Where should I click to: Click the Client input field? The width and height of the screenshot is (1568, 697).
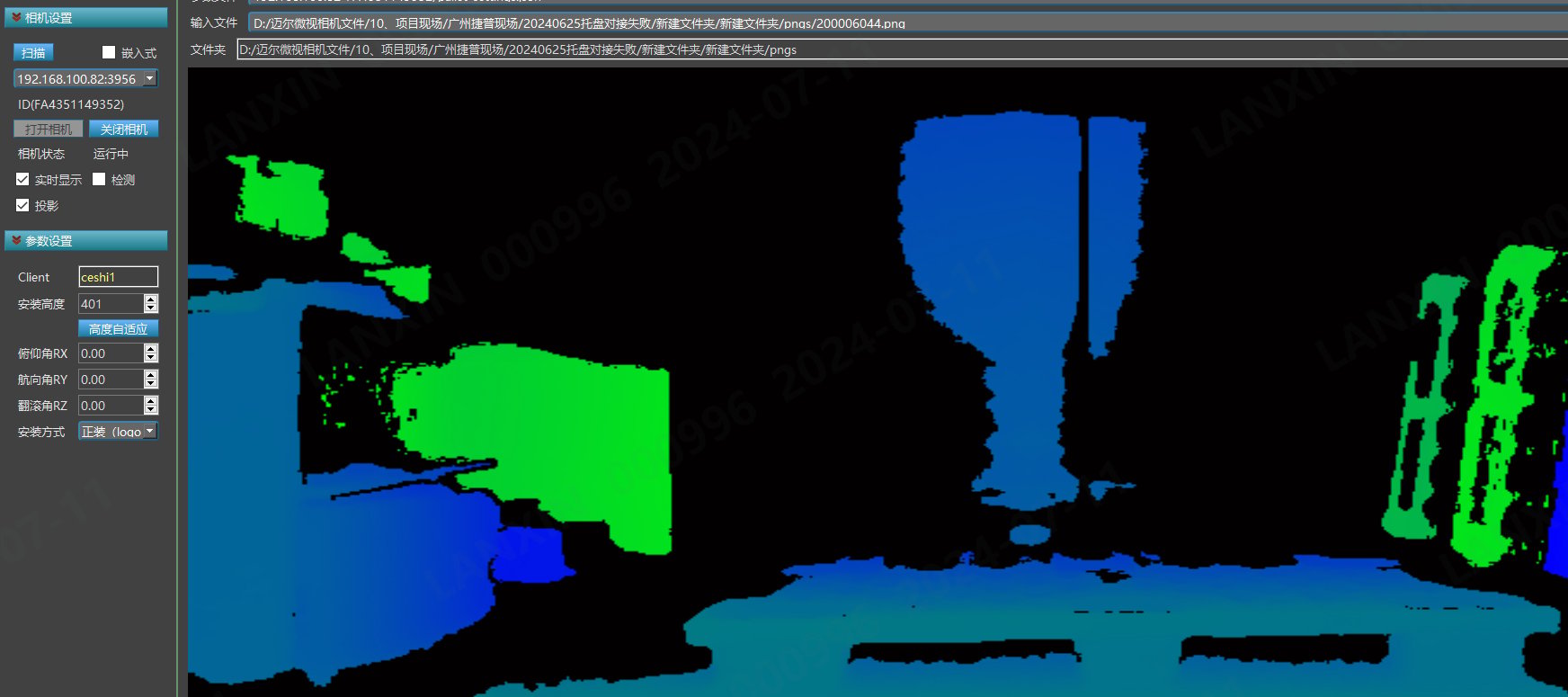(x=118, y=276)
